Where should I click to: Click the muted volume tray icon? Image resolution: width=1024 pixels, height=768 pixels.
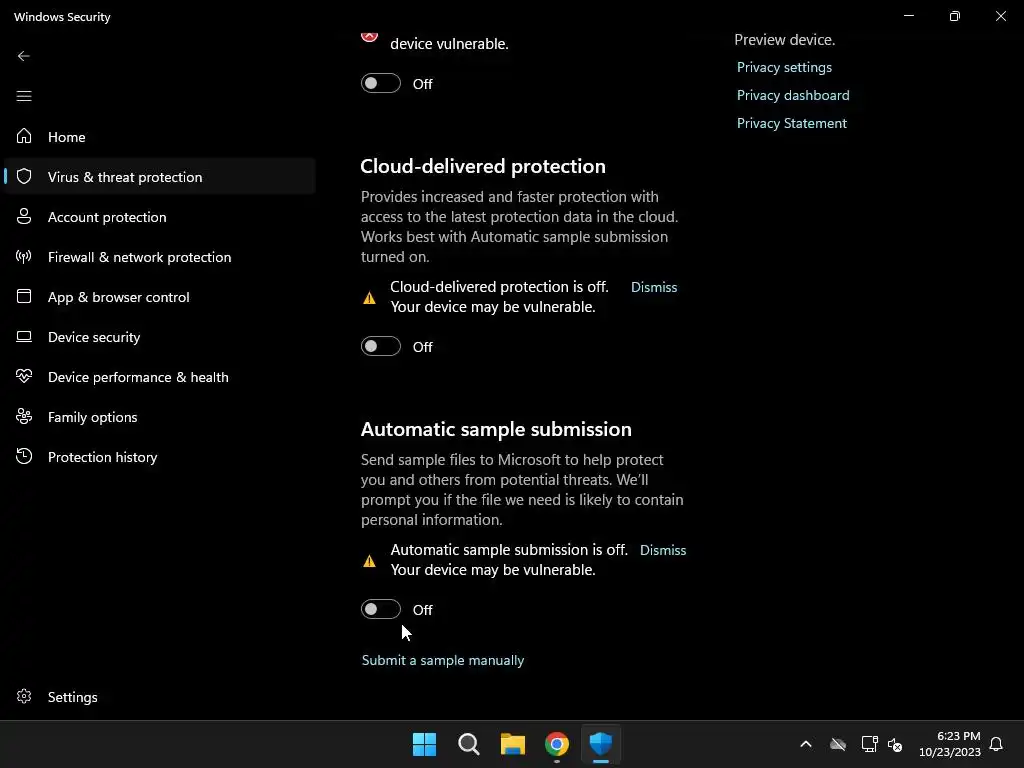click(x=895, y=744)
